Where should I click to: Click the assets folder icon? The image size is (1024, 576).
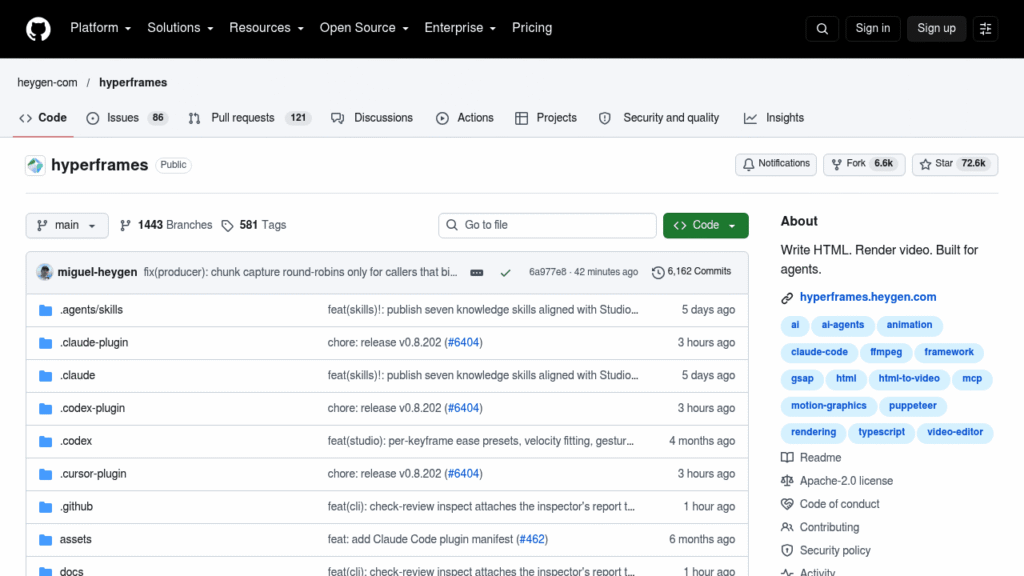point(45,540)
